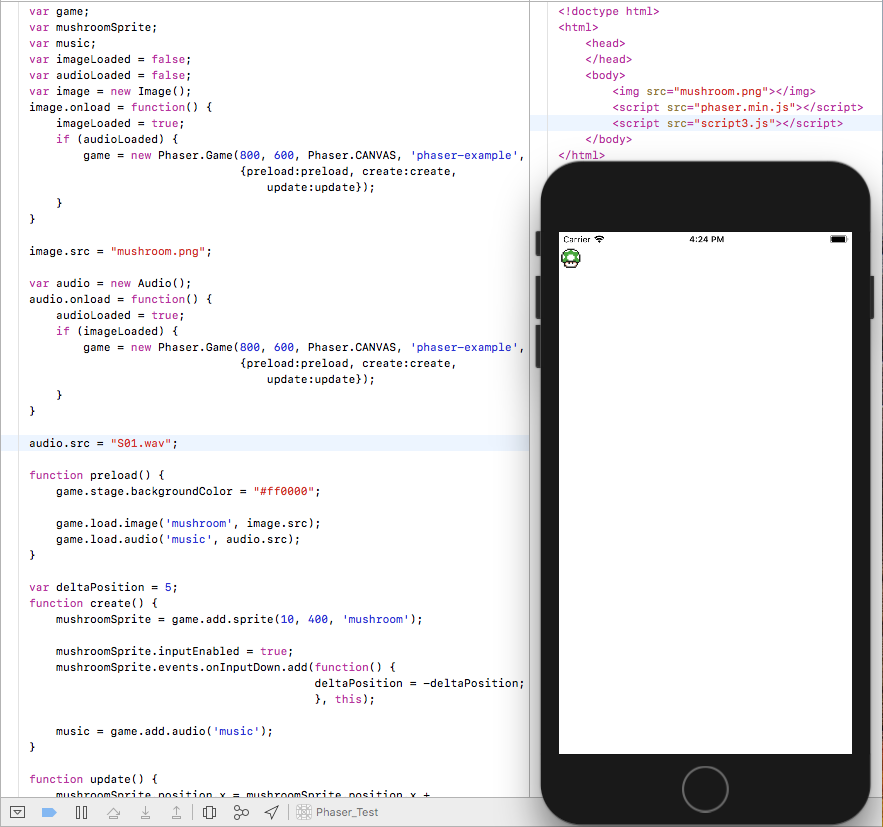Click the opening <body> tag line
The height and width of the screenshot is (827, 883).
[605, 75]
